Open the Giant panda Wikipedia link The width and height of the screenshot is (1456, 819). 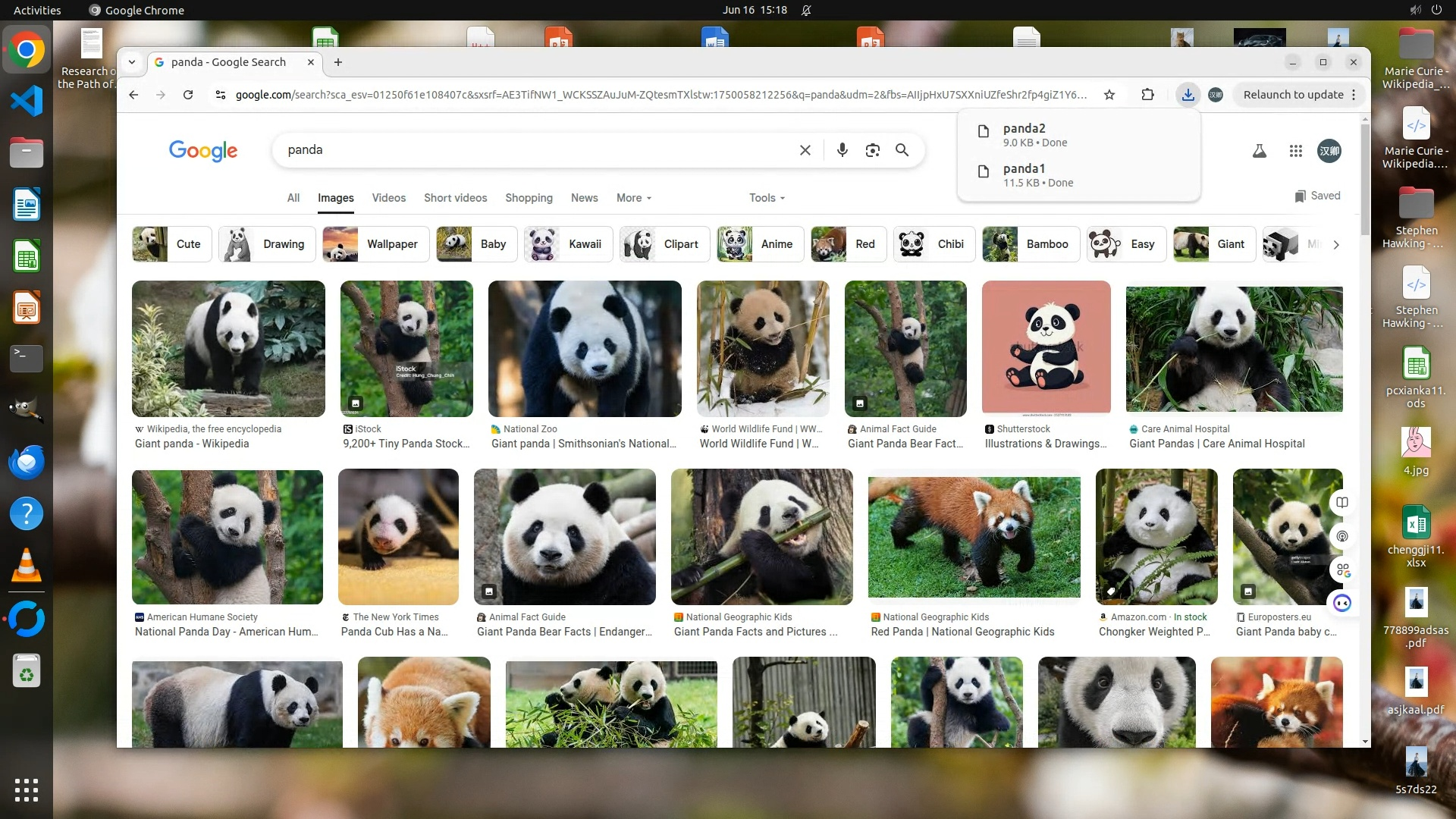click(x=192, y=444)
